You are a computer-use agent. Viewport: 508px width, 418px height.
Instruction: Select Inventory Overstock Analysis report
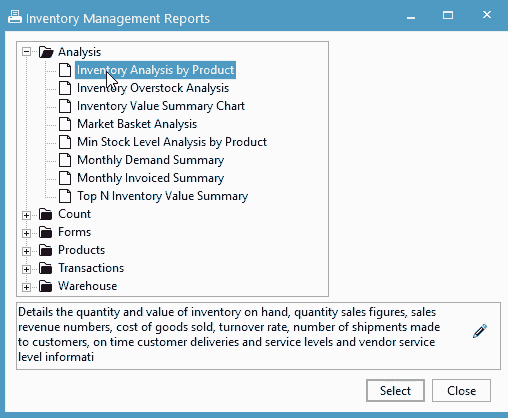click(153, 88)
